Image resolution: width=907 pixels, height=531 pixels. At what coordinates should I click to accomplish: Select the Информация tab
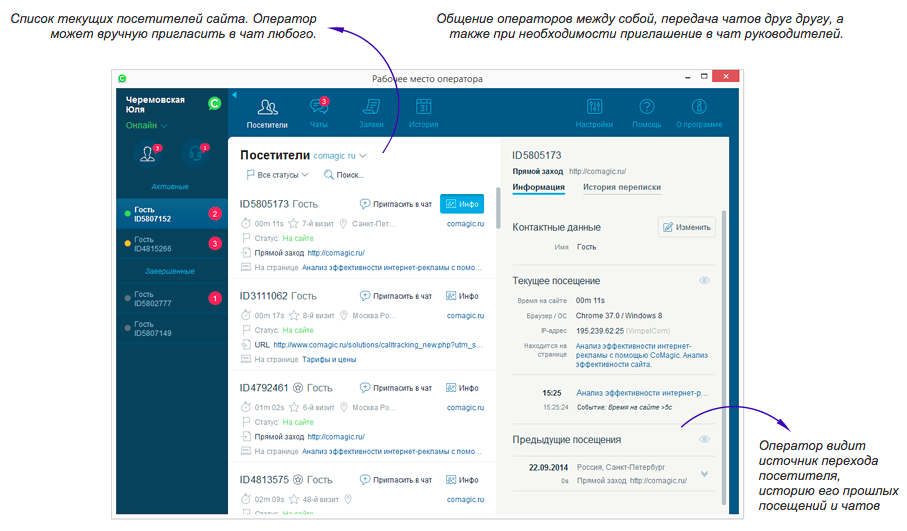click(538, 188)
